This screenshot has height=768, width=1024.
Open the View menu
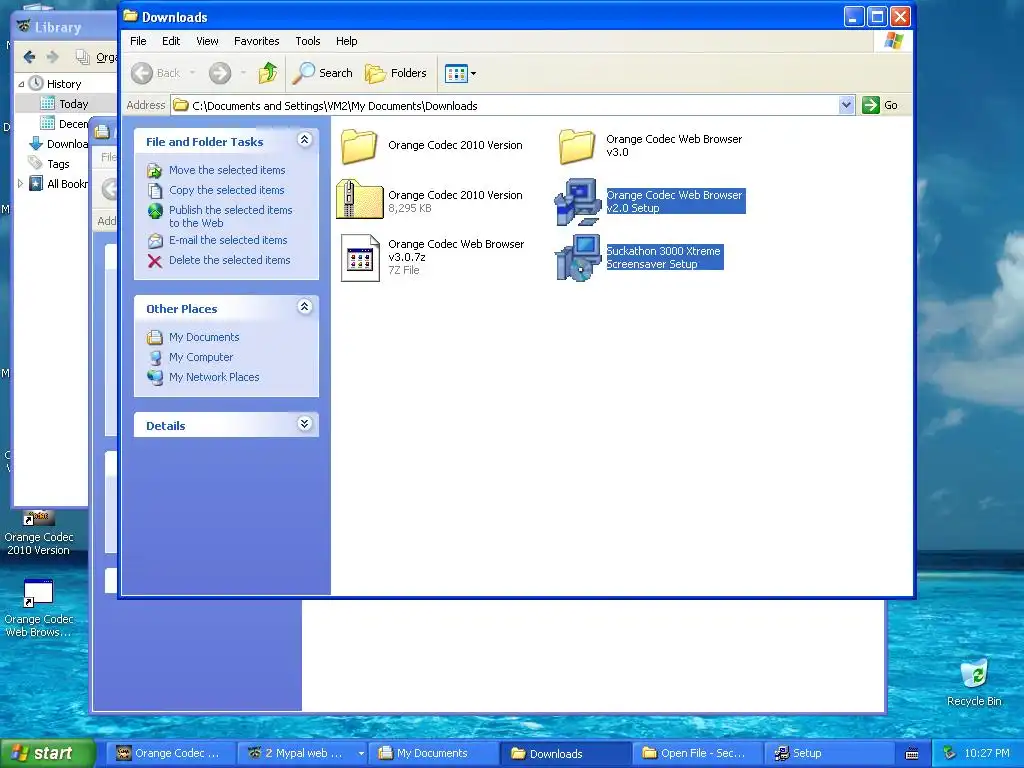point(207,41)
